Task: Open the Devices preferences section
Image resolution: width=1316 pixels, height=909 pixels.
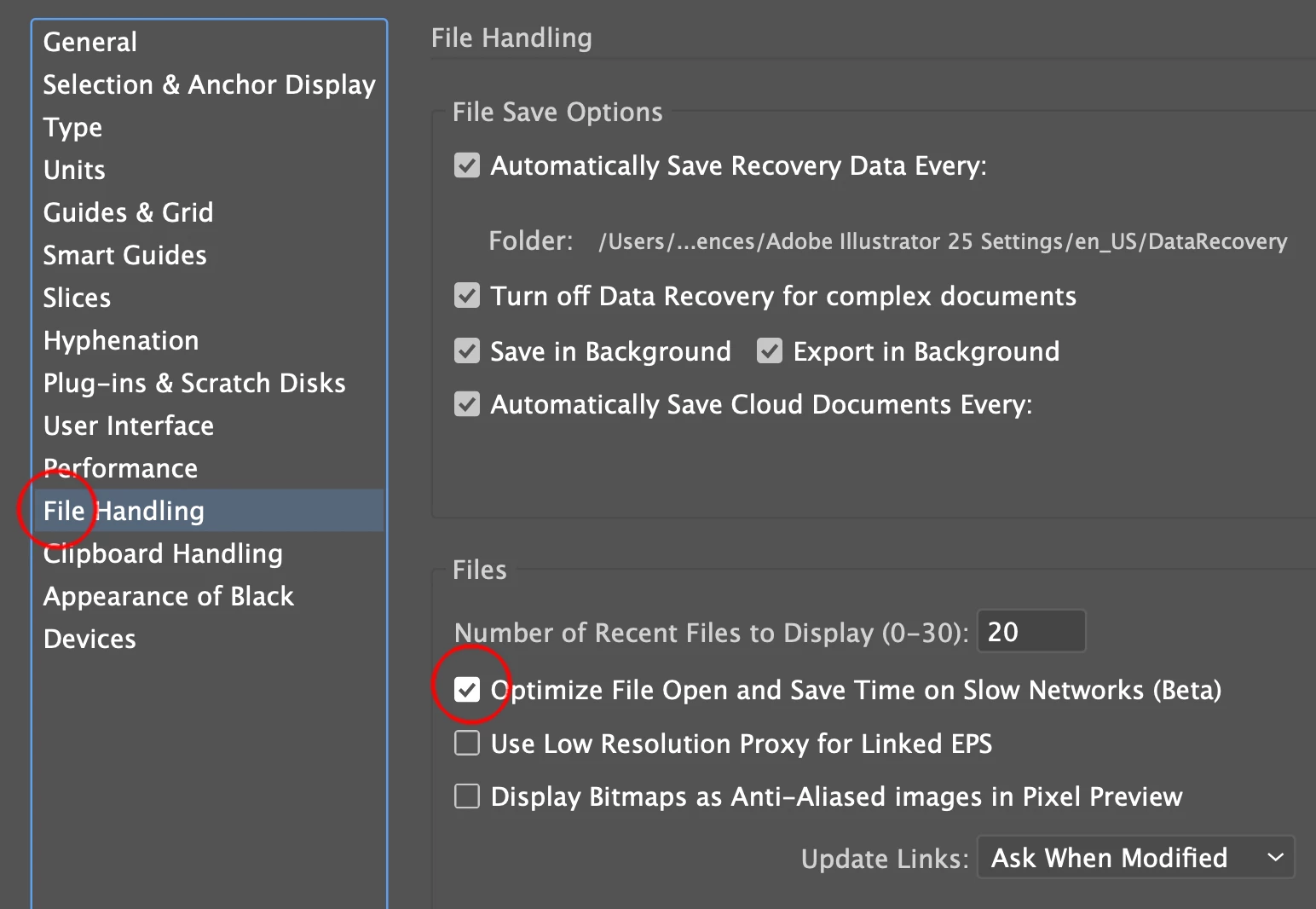Action: coord(90,639)
